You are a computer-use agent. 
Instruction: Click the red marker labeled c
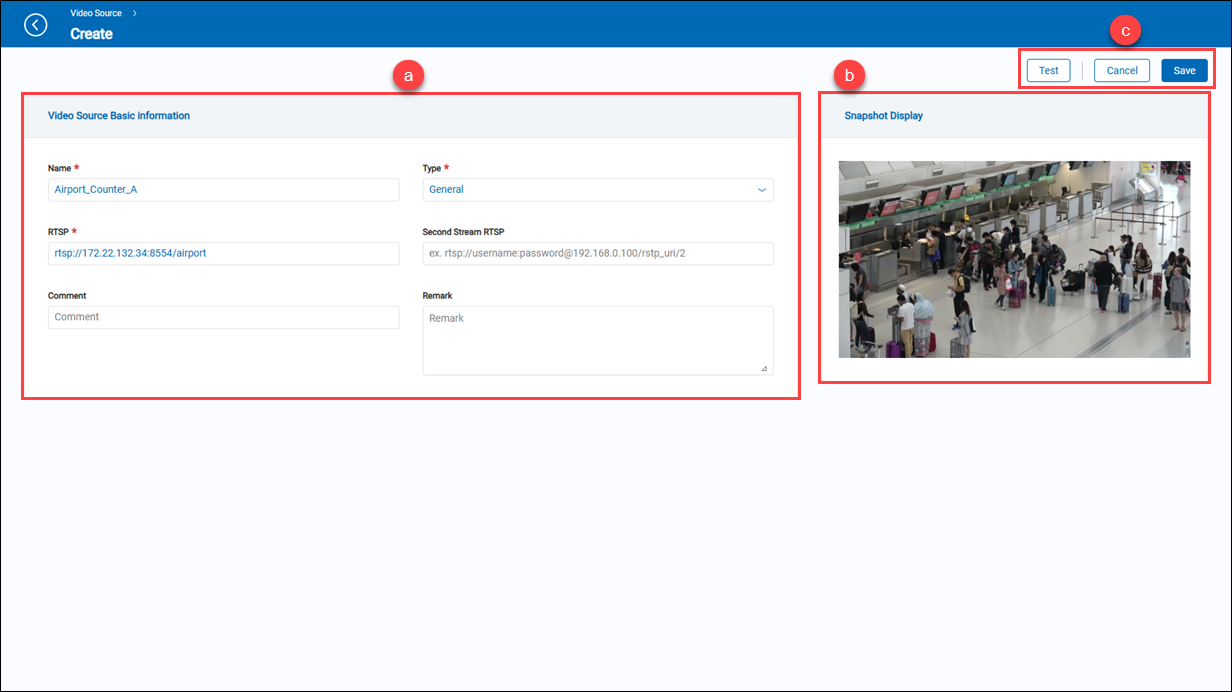coord(1126,31)
